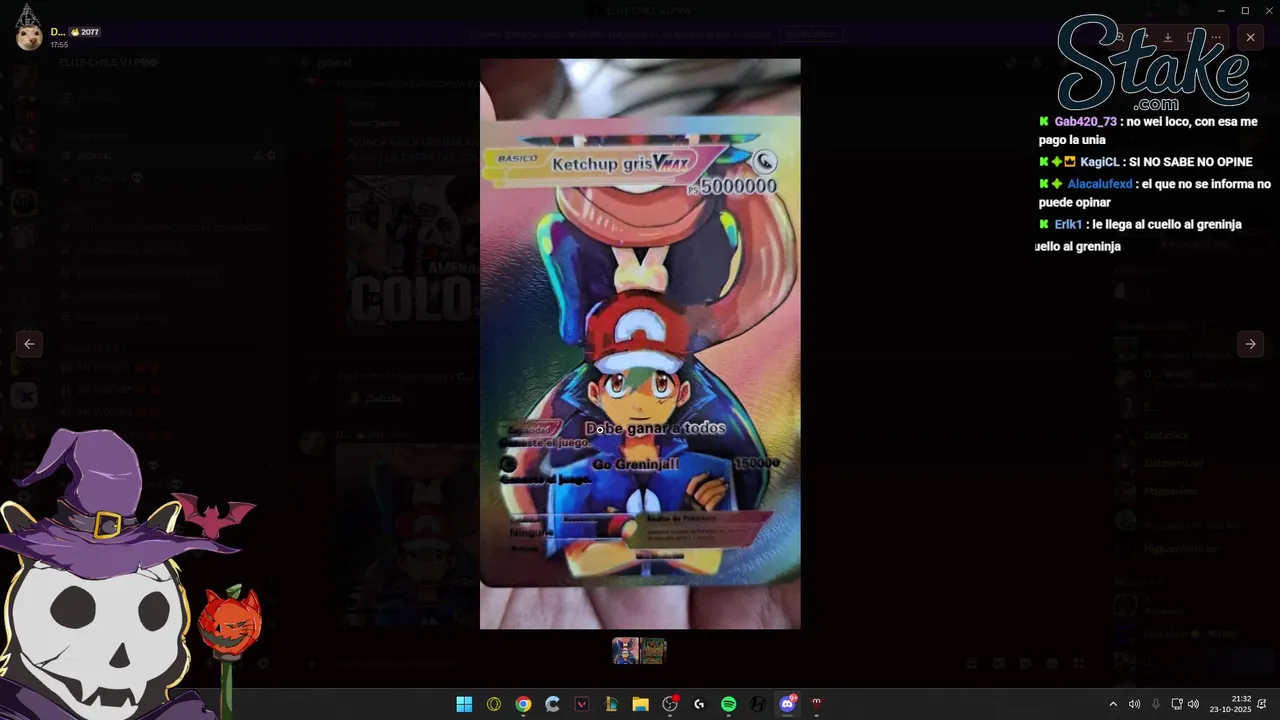The width and height of the screenshot is (1280, 720).
Task: Switch to Discord in the taskbar
Action: pos(788,704)
